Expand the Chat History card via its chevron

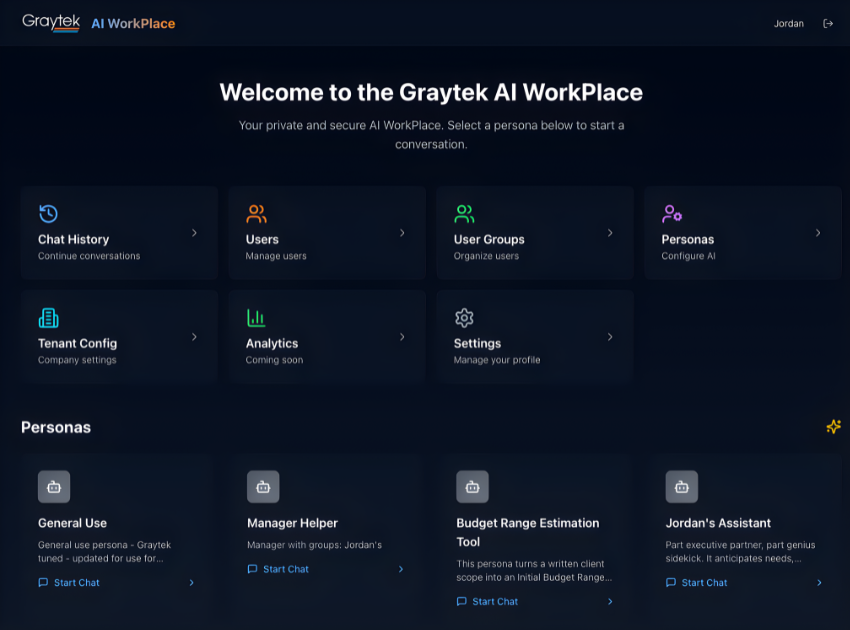coord(194,232)
